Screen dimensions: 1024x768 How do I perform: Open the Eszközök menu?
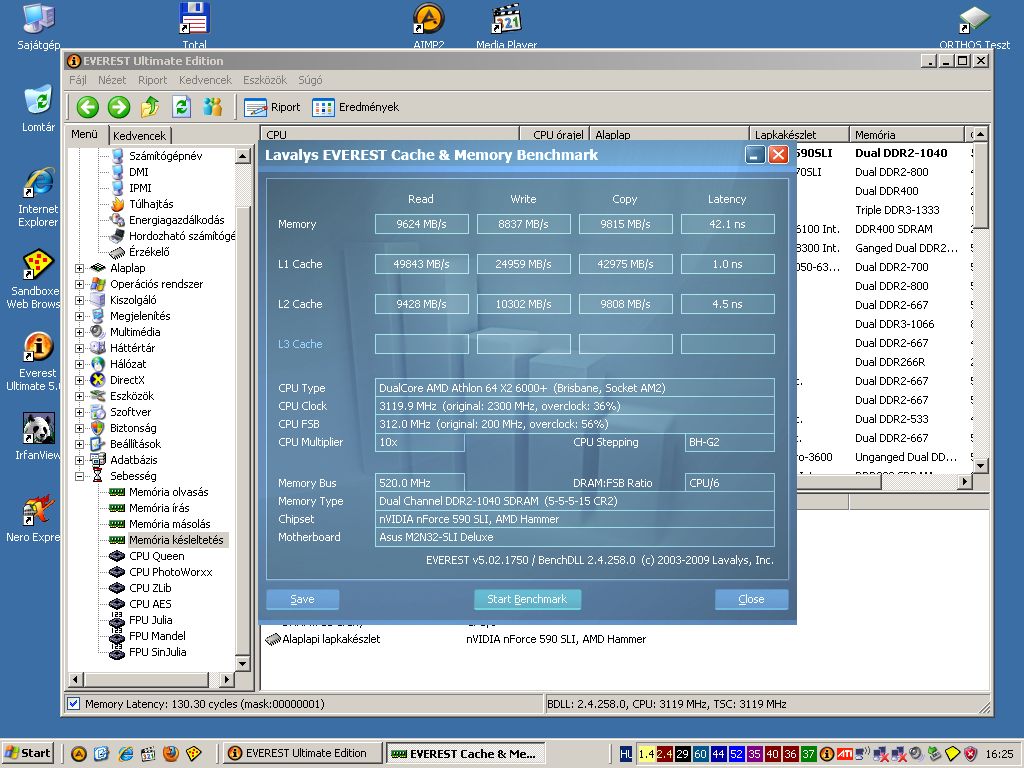pyautogui.click(x=264, y=80)
